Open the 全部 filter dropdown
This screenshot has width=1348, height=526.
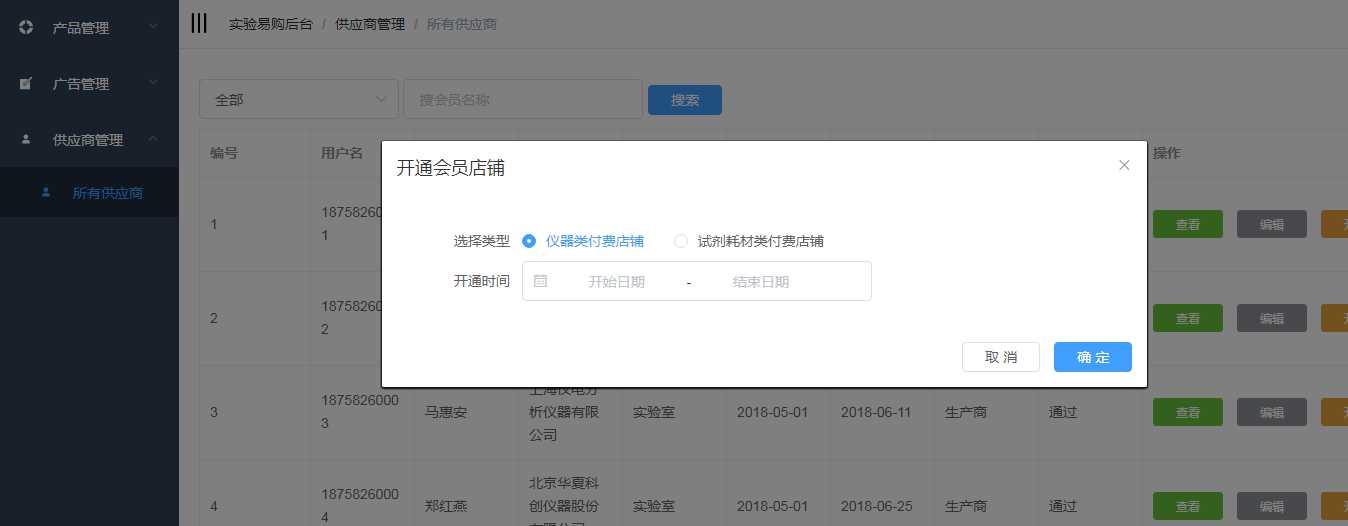(x=299, y=99)
